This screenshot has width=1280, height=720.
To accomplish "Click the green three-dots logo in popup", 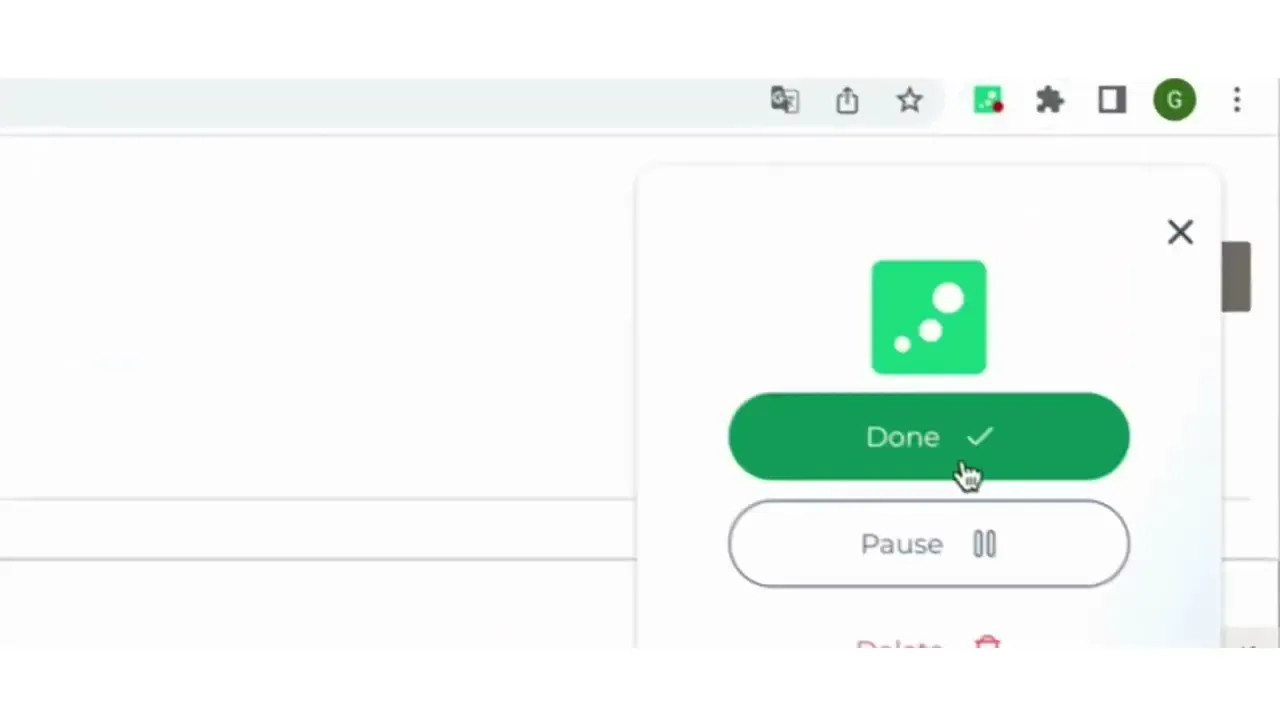I will 929,317.
